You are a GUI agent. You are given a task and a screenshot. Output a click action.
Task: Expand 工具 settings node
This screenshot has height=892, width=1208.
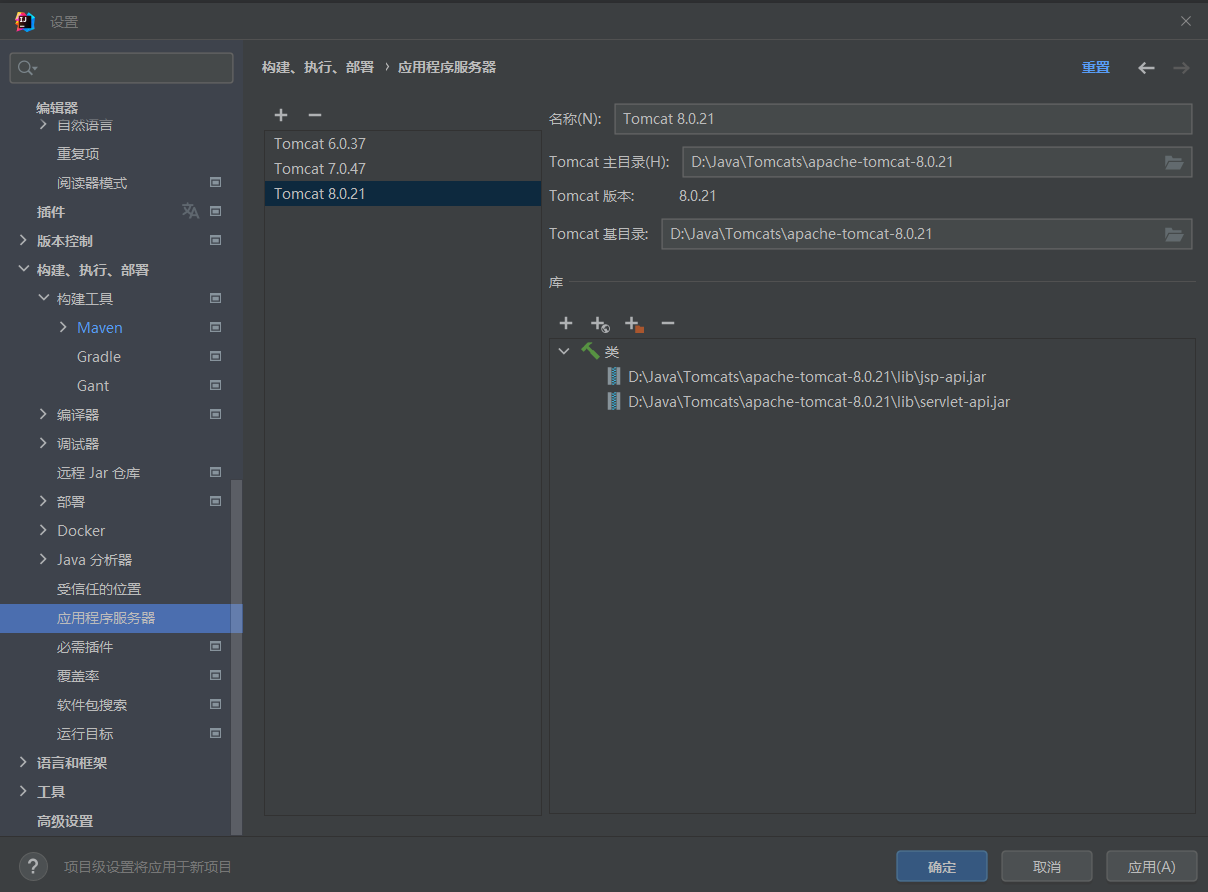point(23,791)
